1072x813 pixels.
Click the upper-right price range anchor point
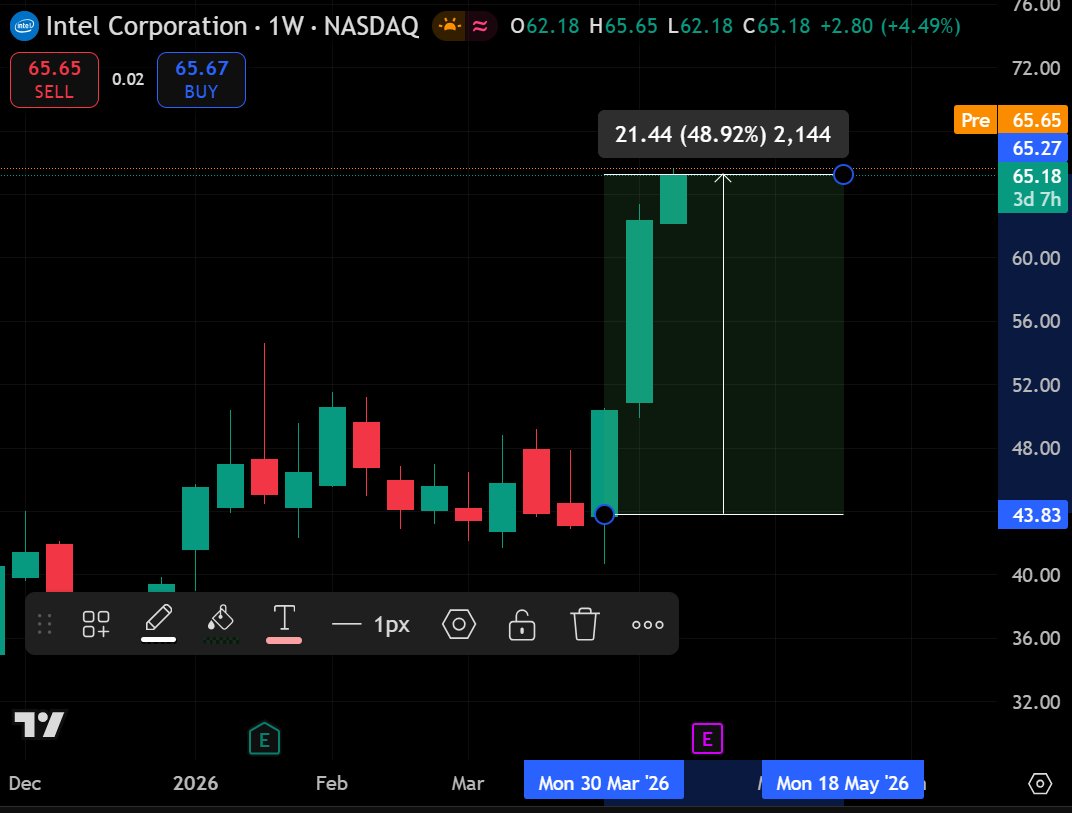(844, 175)
